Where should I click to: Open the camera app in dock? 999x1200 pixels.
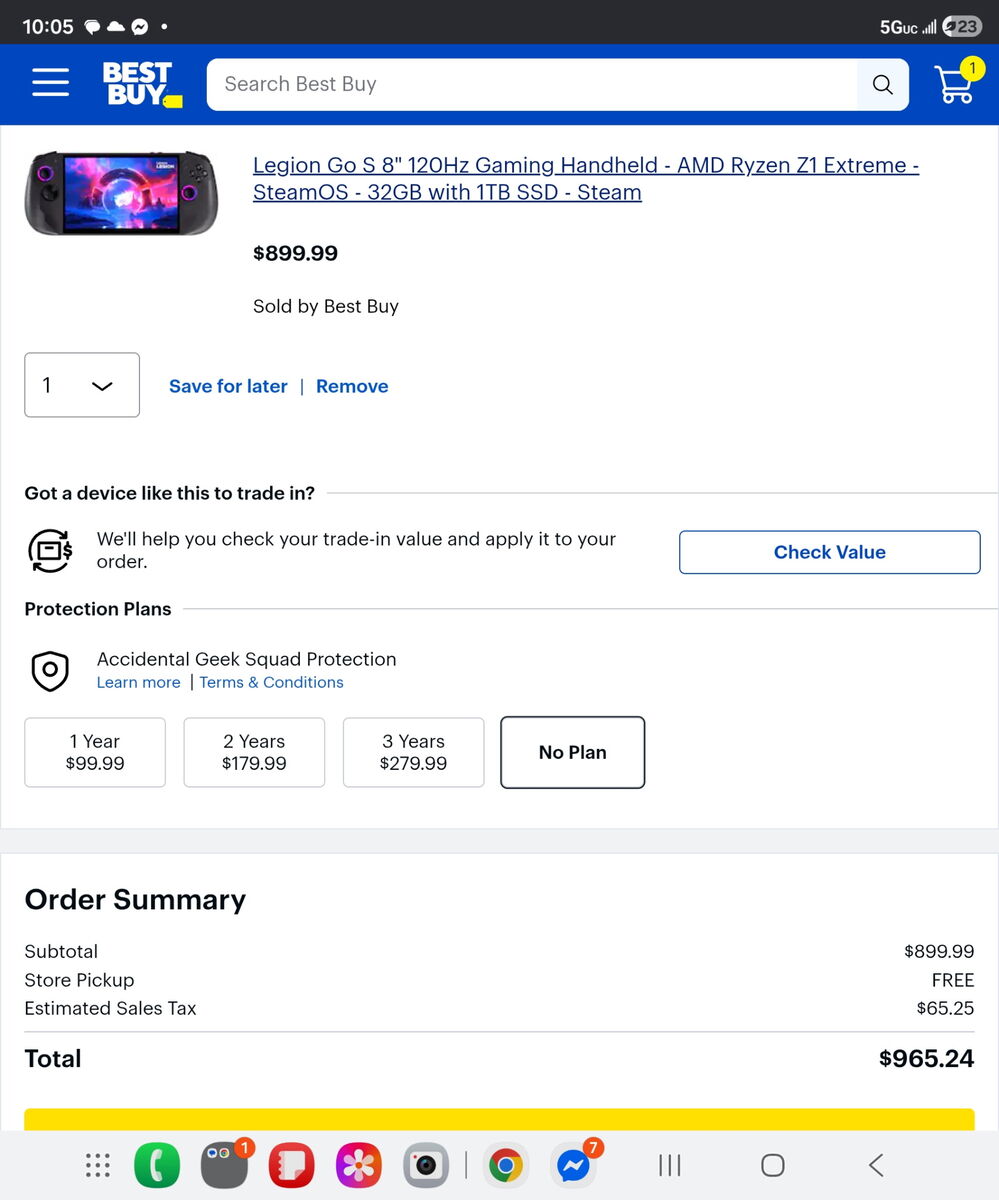[426, 1165]
